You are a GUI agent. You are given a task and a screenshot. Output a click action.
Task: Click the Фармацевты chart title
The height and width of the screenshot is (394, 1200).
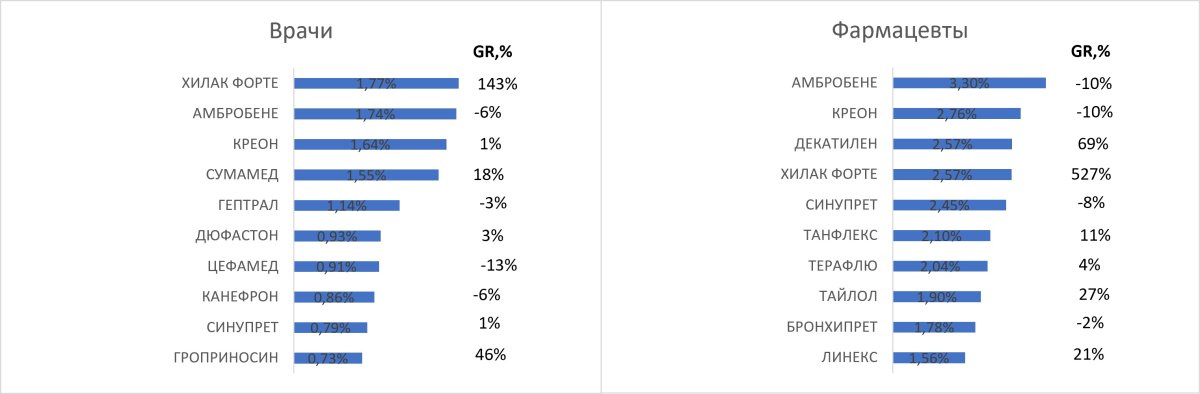(900, 31)
